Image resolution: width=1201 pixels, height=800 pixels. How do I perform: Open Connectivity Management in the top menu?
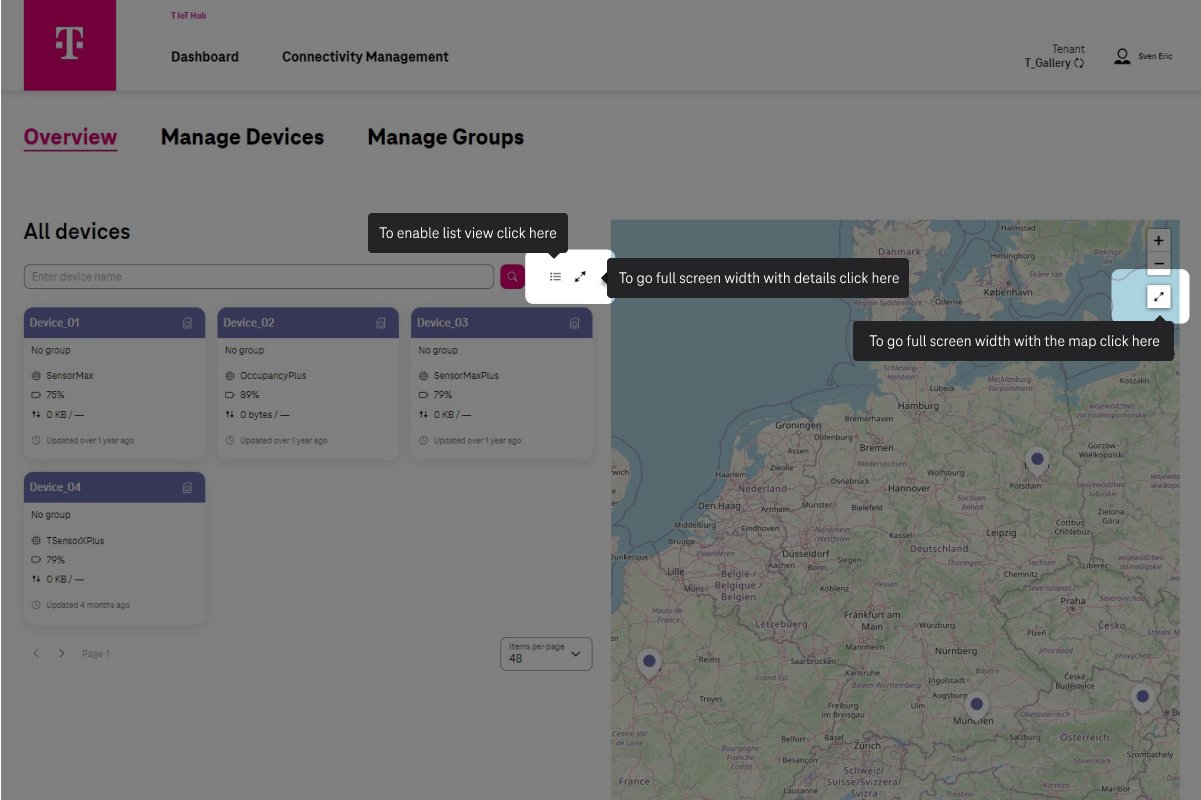365,57
